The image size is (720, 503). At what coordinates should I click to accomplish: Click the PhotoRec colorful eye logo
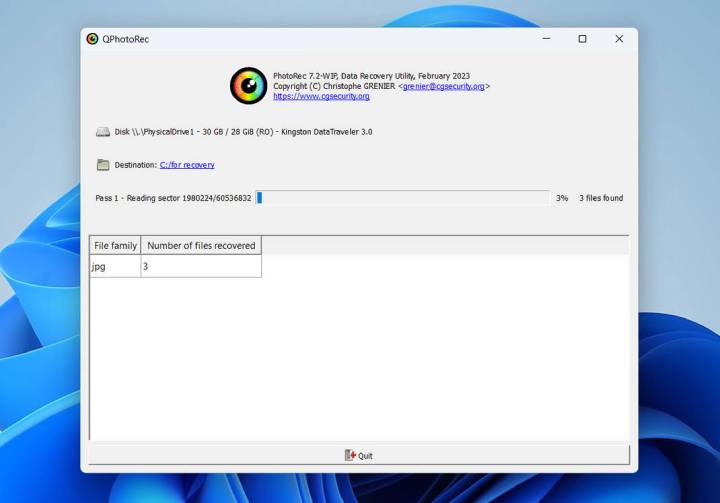pyautogui.click(x=248, y=86)
